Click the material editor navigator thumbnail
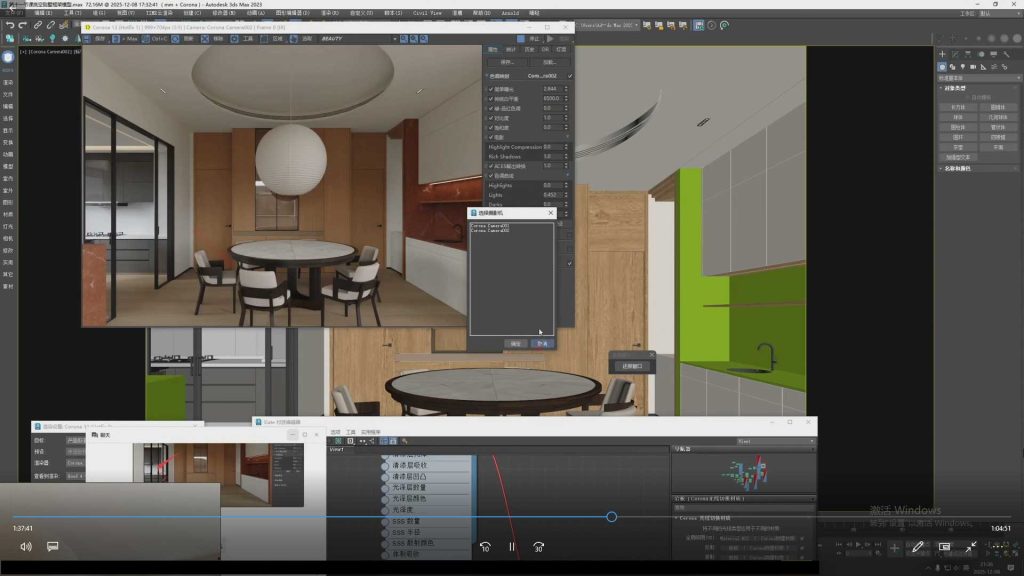Image resolution: width=1024 pixels, height=576 pixels. (744, 473)
